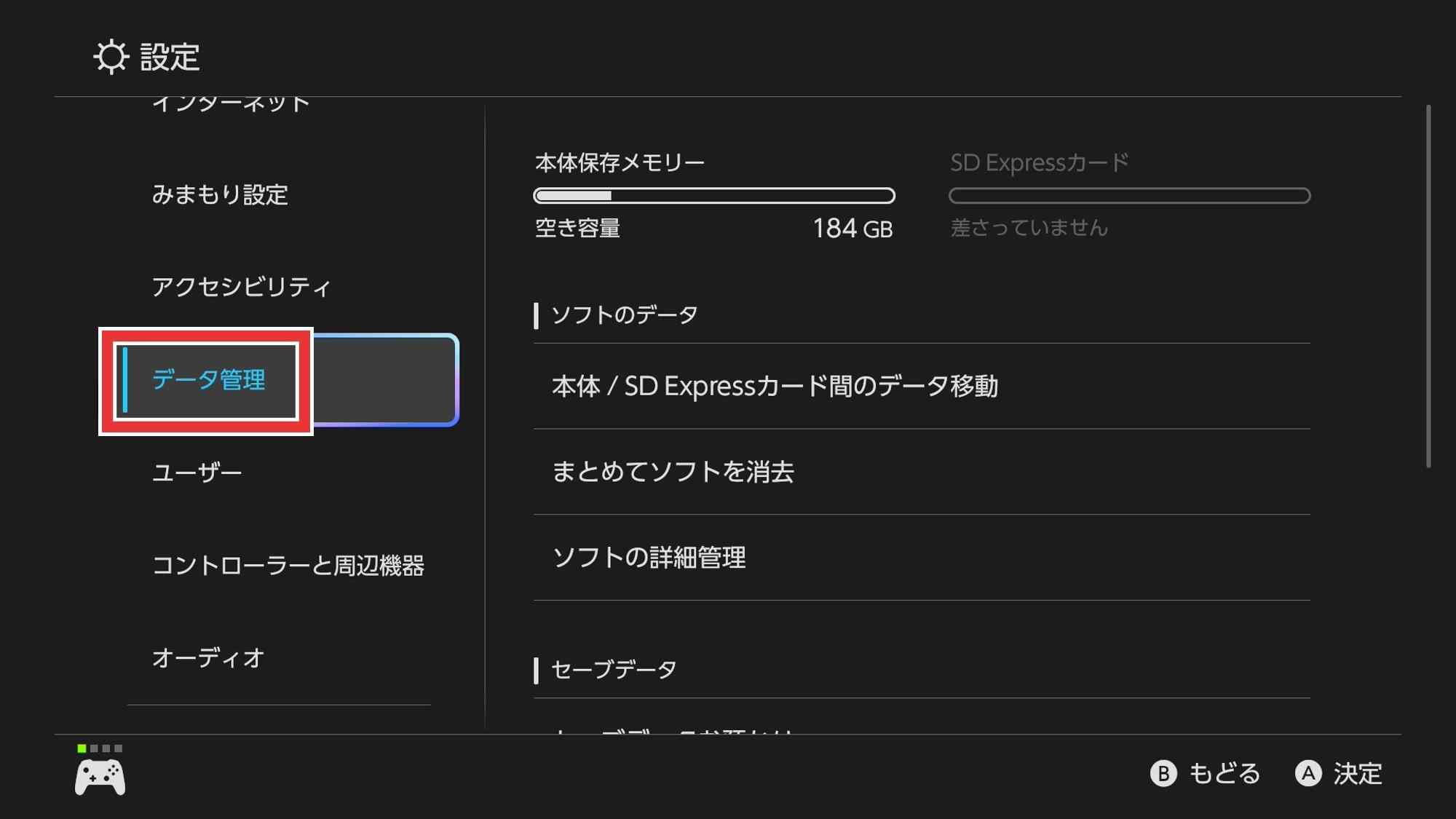The height and width of the screenshot is (819, 1456).
Task: Select みまもり設定 in the sidebar
Action: 220,195
